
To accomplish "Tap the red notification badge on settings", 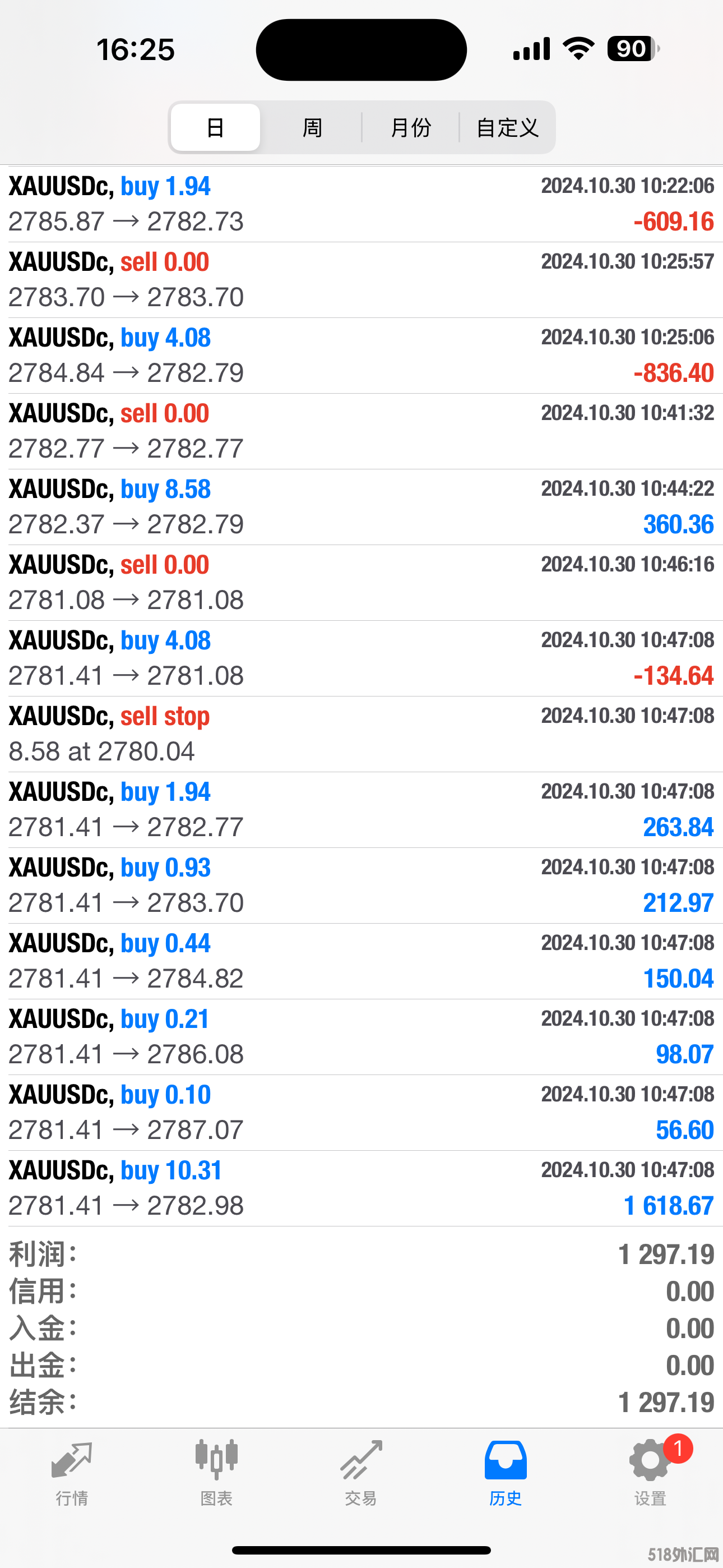I will pos(678,1449).
